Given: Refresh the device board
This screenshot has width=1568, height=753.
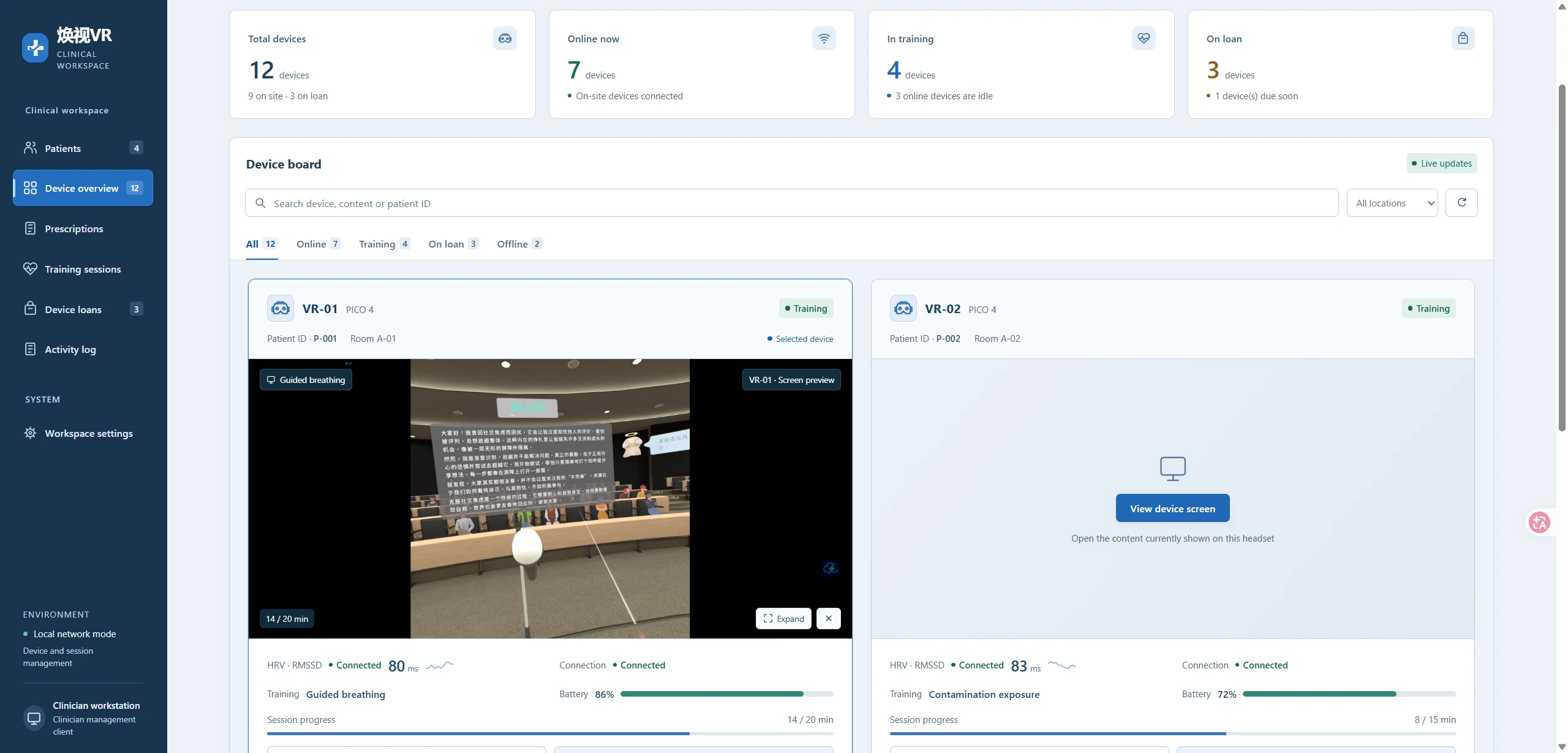Looking at the screenshot, I should (1461, 203).
